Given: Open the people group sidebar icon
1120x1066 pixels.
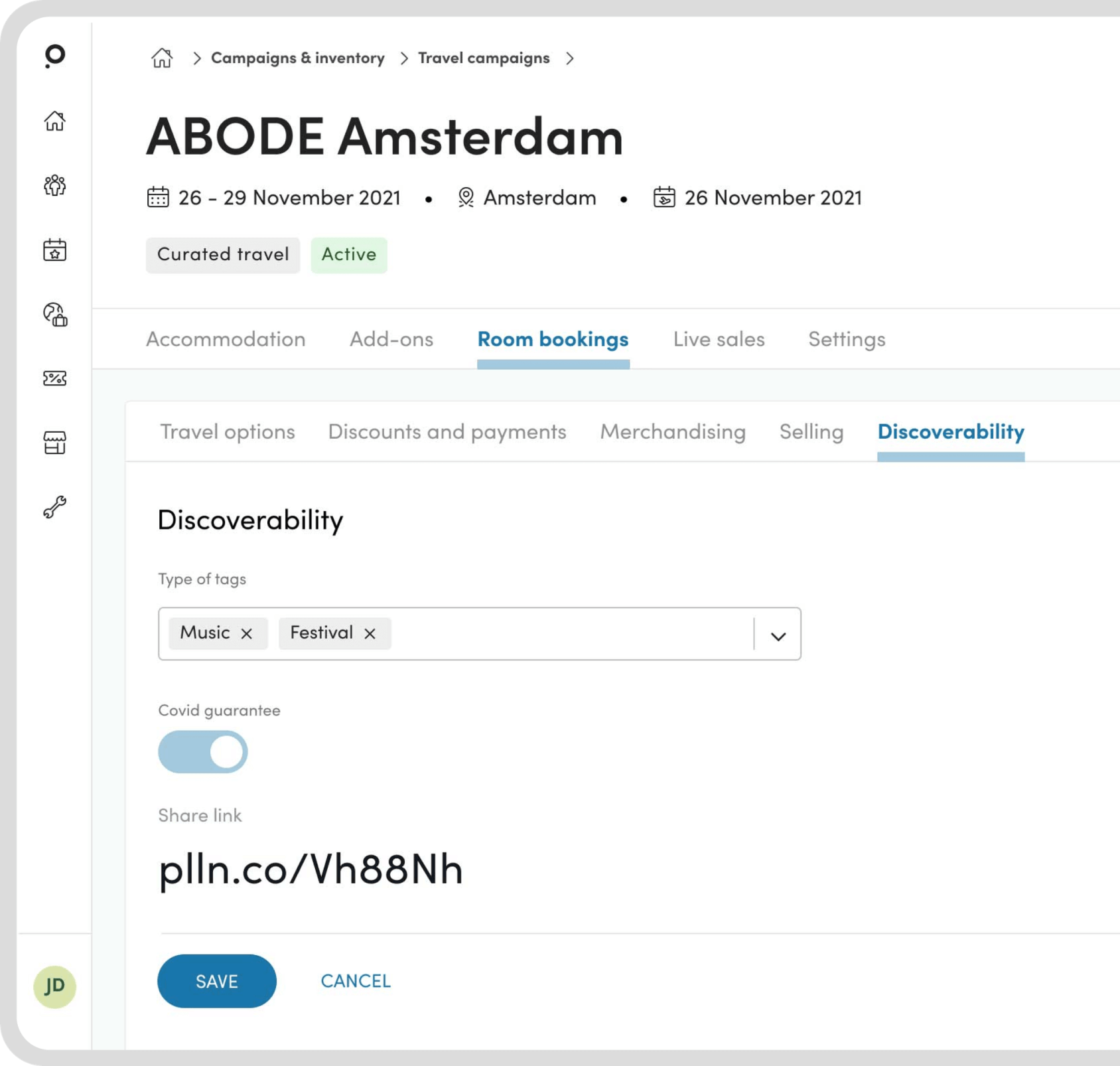Looking at the screenshot, I should click(x=54, y=185).
